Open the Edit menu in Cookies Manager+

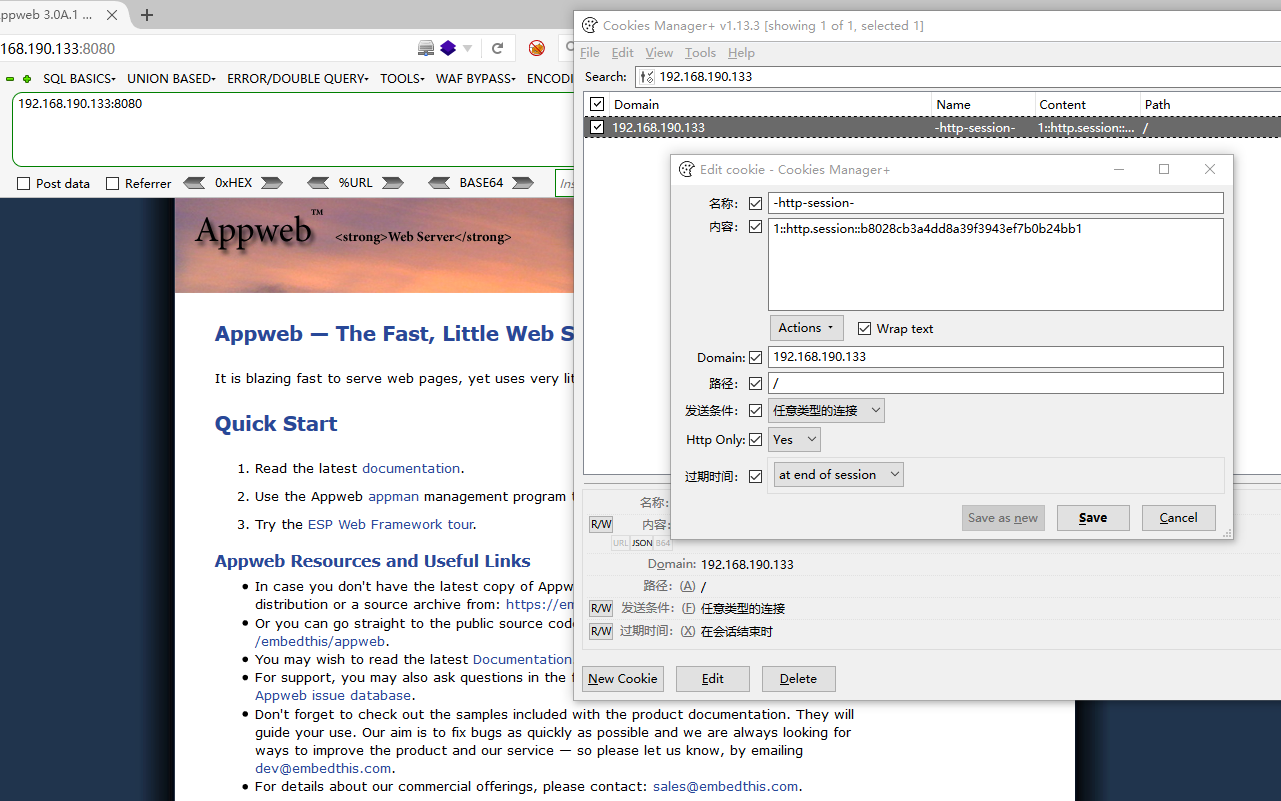point(622,53)
